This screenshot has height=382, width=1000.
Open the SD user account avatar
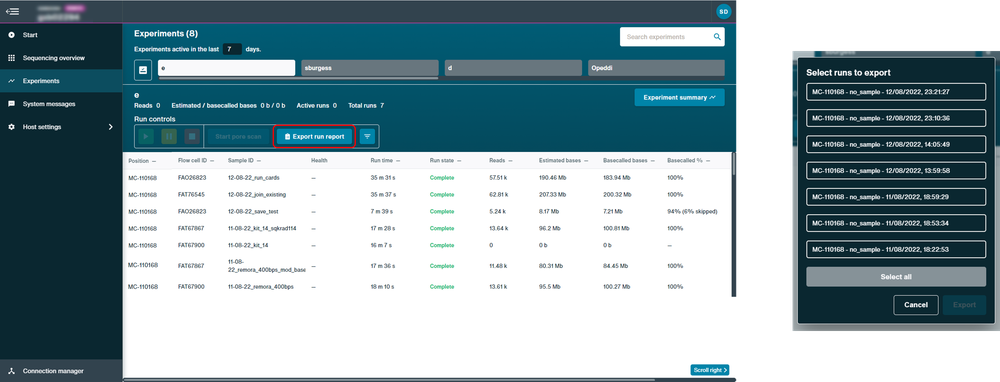click(x=723, y=11)
